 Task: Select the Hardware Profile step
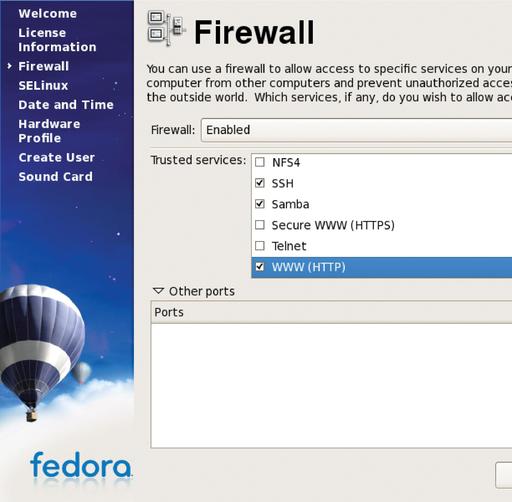pyautogui.click(x=49, y=131)
